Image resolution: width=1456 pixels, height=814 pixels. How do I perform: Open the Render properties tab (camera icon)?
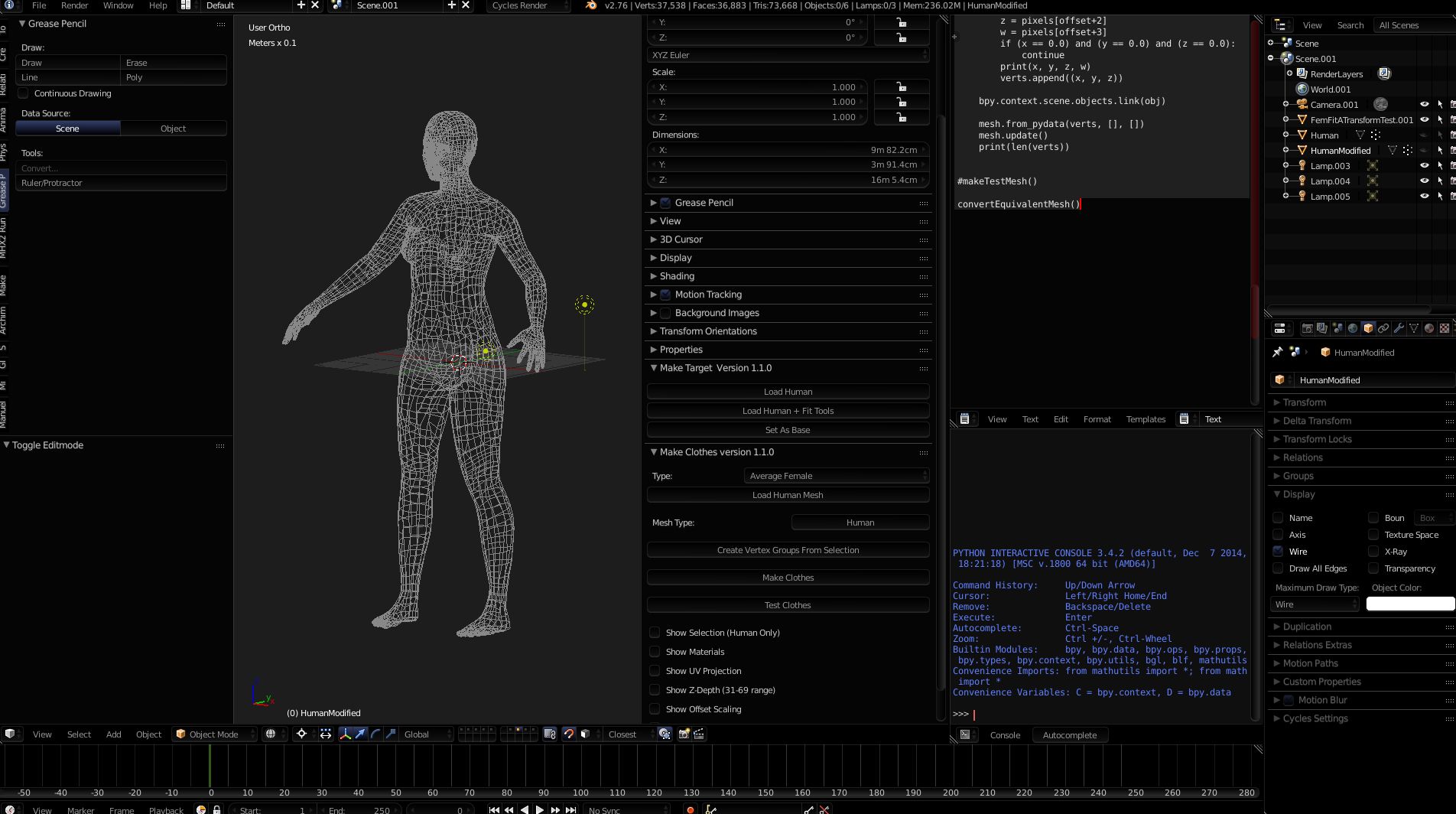click(1308, 328)
